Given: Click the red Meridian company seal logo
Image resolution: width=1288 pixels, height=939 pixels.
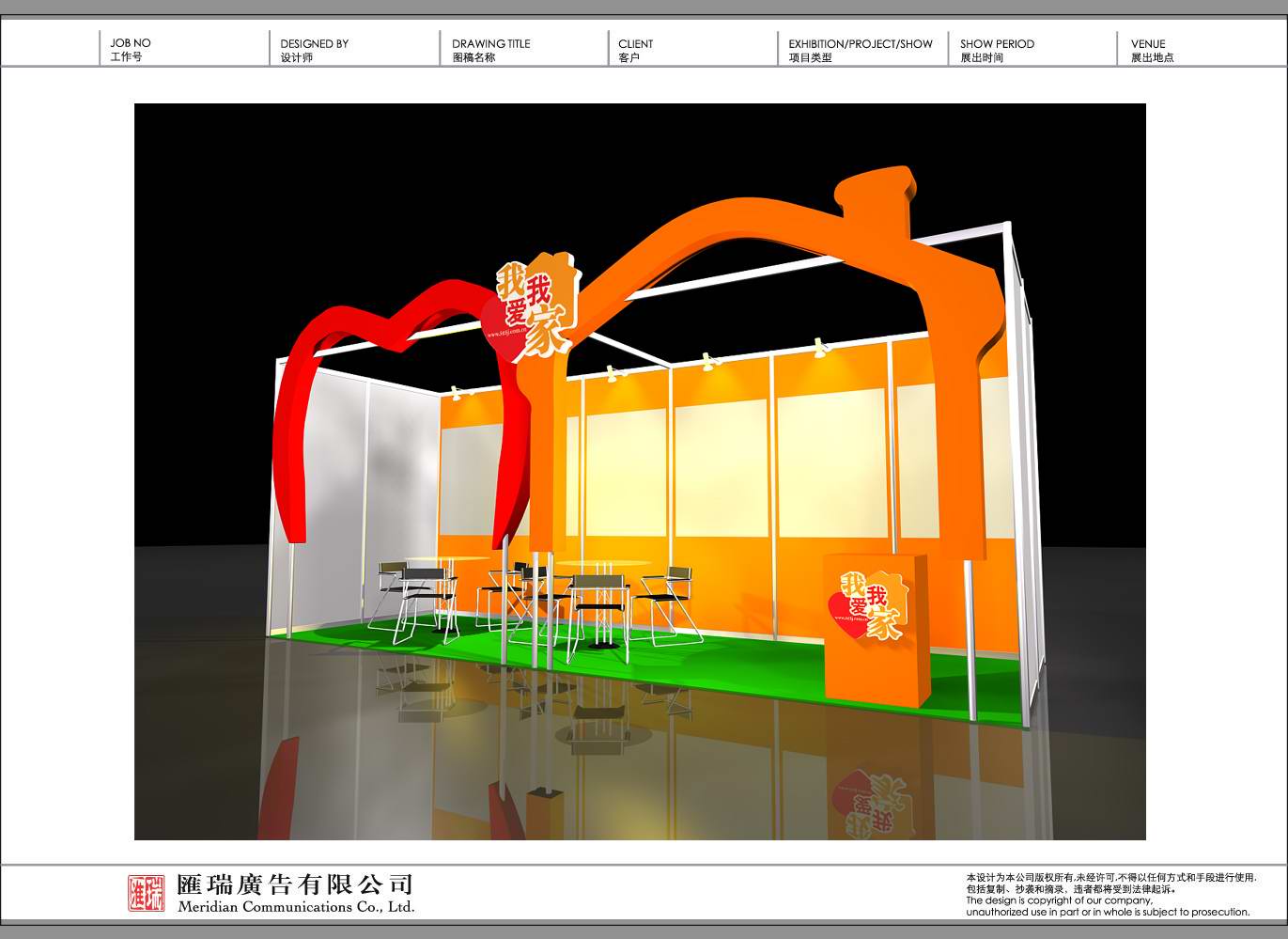Looking at the screenshot, I should pyautogui.click(x=146, y=893).
